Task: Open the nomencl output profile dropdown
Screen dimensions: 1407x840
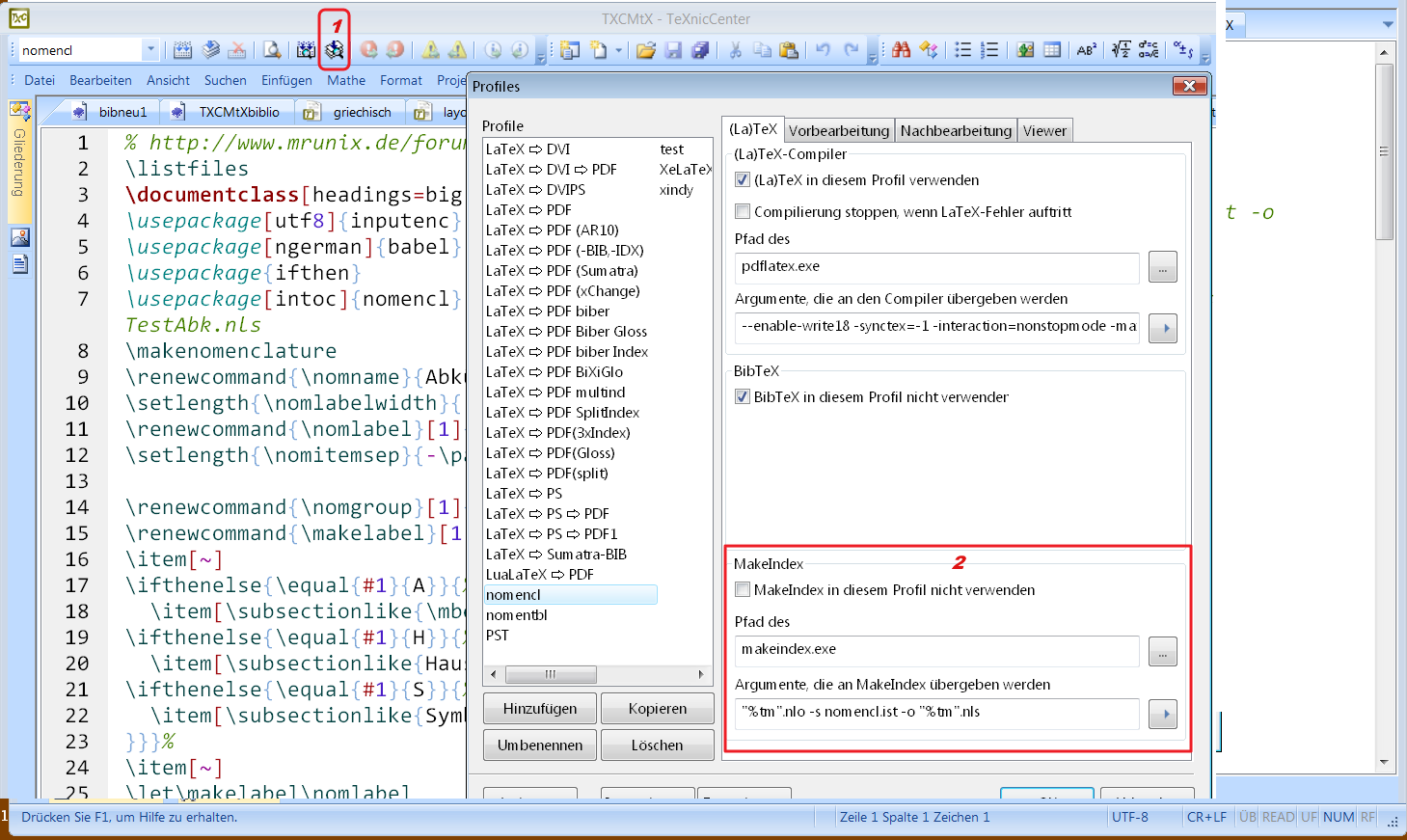Action: (x=149, y=50)
